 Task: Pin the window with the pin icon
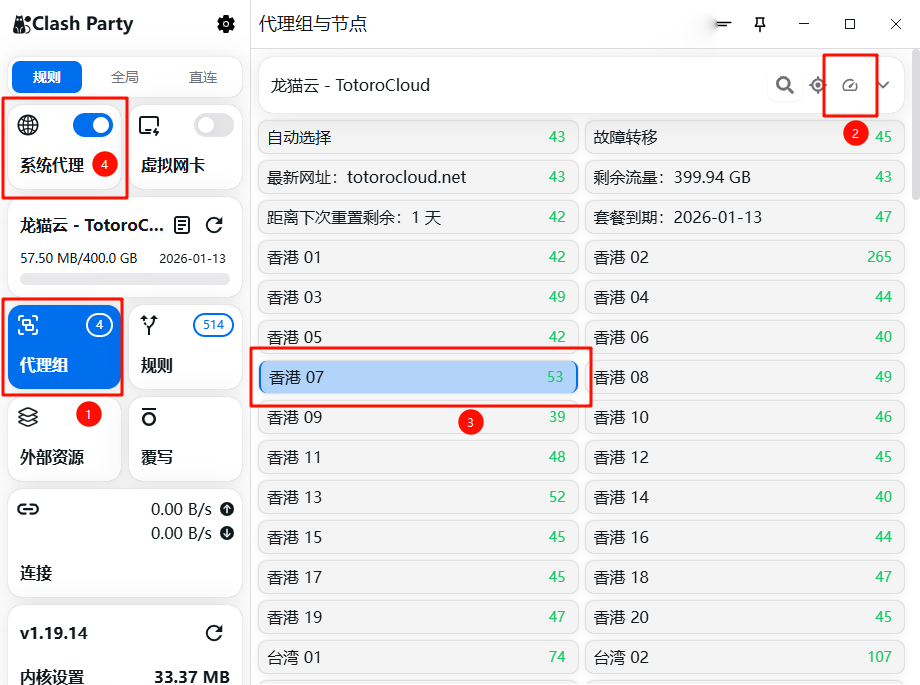(760, 24)
